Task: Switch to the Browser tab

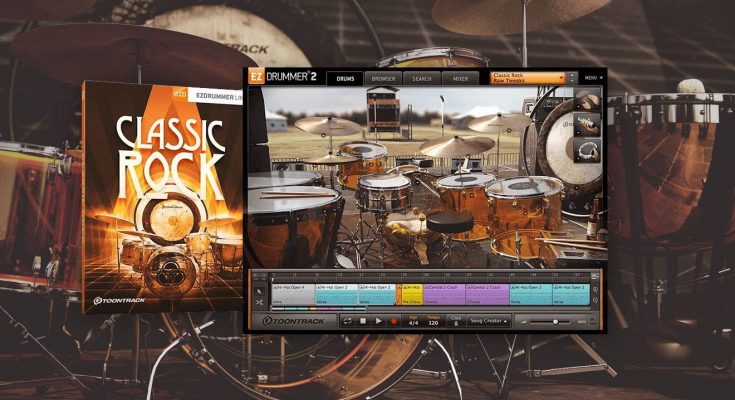Action: (383, 77)
